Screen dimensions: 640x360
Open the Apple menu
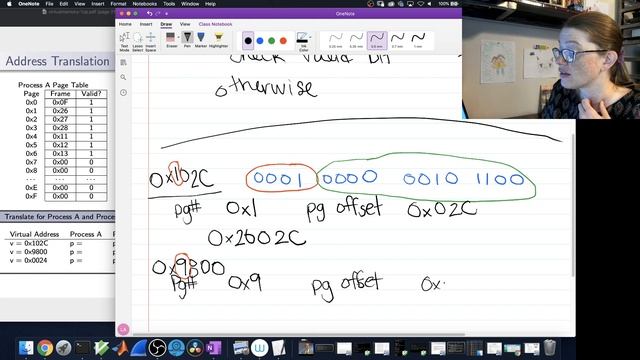(9, 4)
